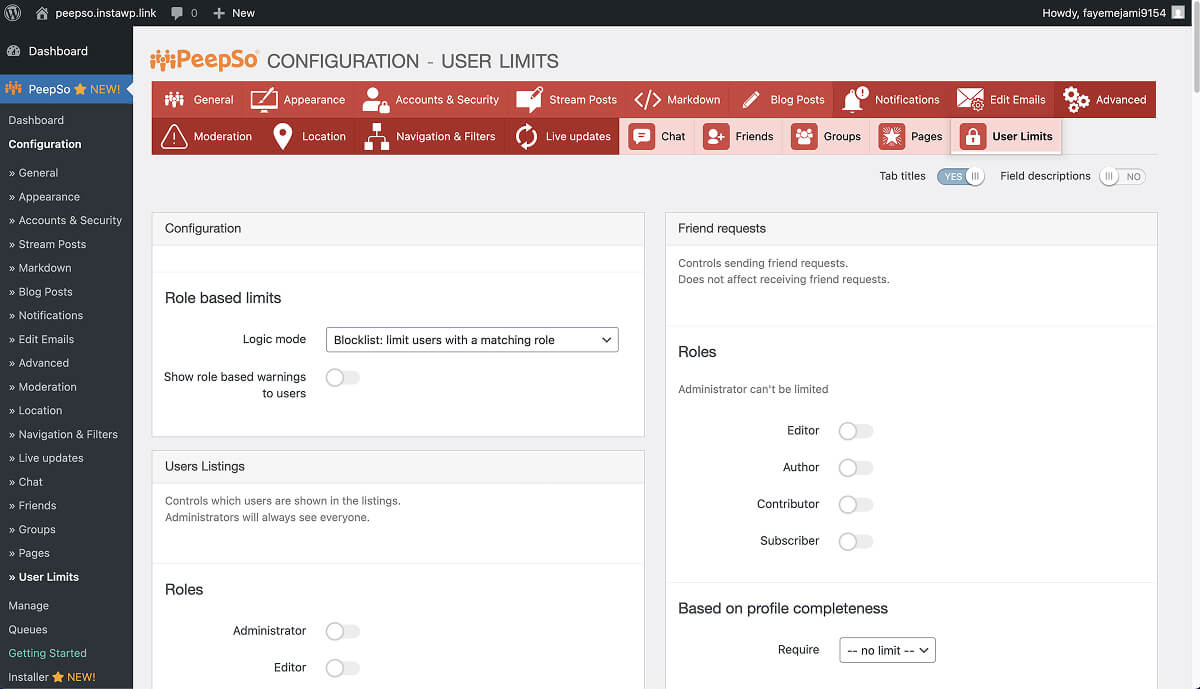Toggle Administrator role in Users Listings
Image resolution: width=1200 pixels, height=689 pixels.
click(342, 631)
